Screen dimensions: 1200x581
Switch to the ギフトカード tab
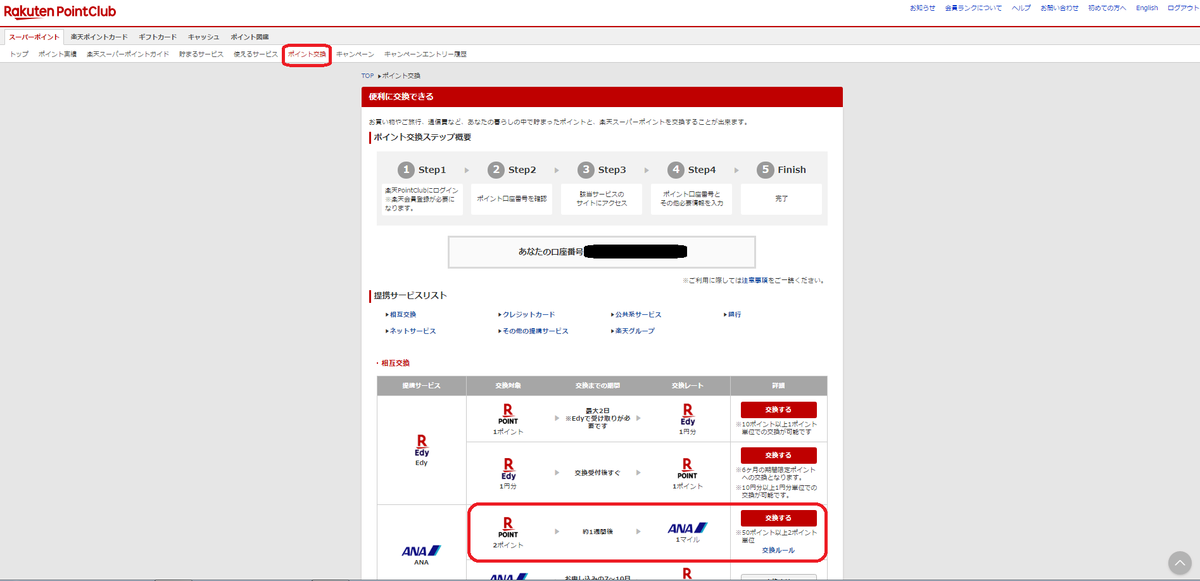tap(158, 36)
